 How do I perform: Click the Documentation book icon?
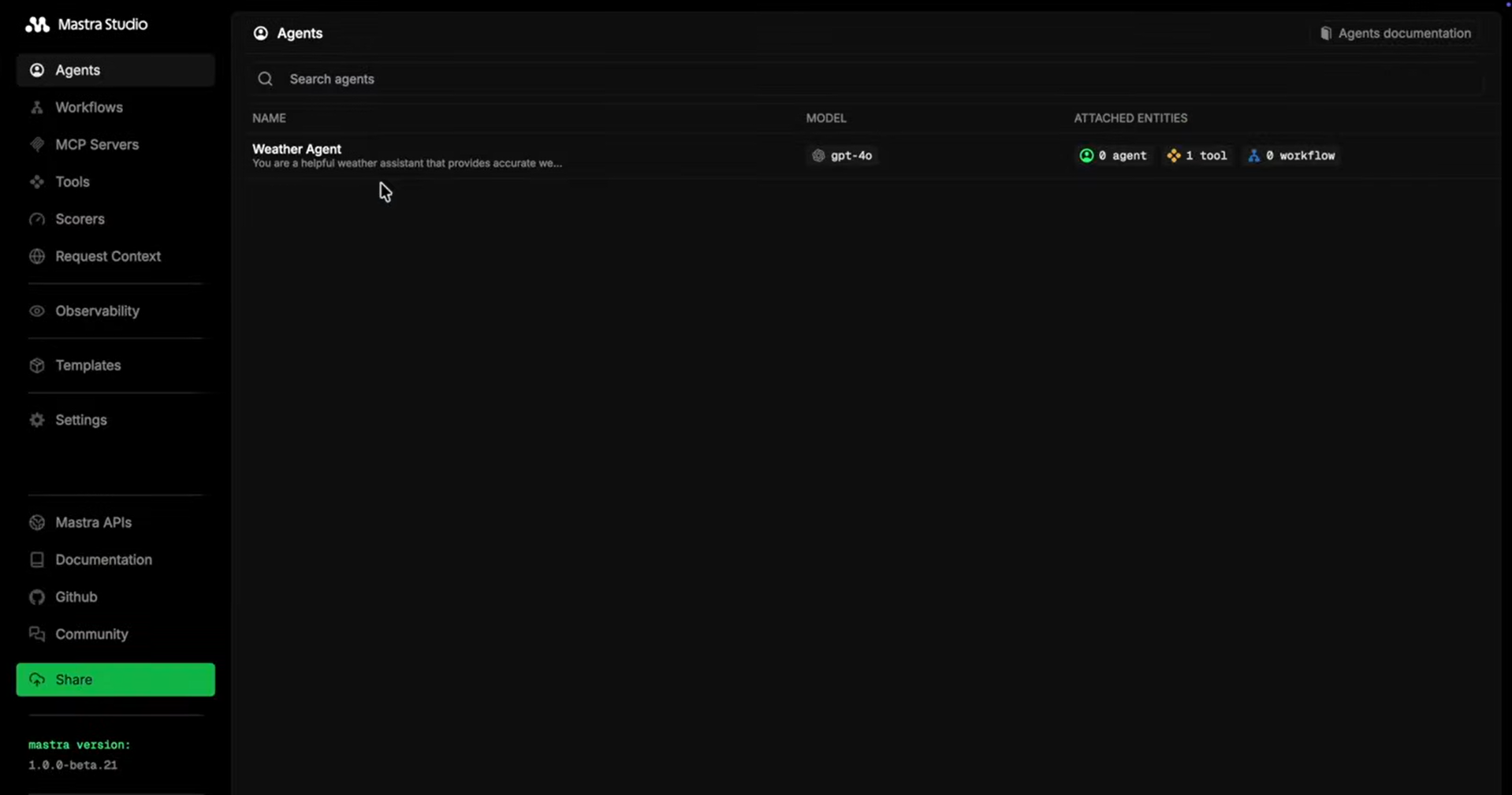click(x=37, y=559)
